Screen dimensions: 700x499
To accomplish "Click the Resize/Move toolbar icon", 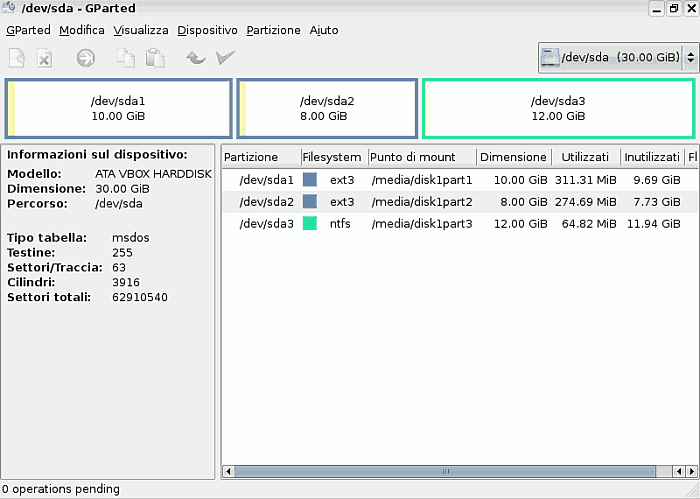I will click(x=86, y=58).
